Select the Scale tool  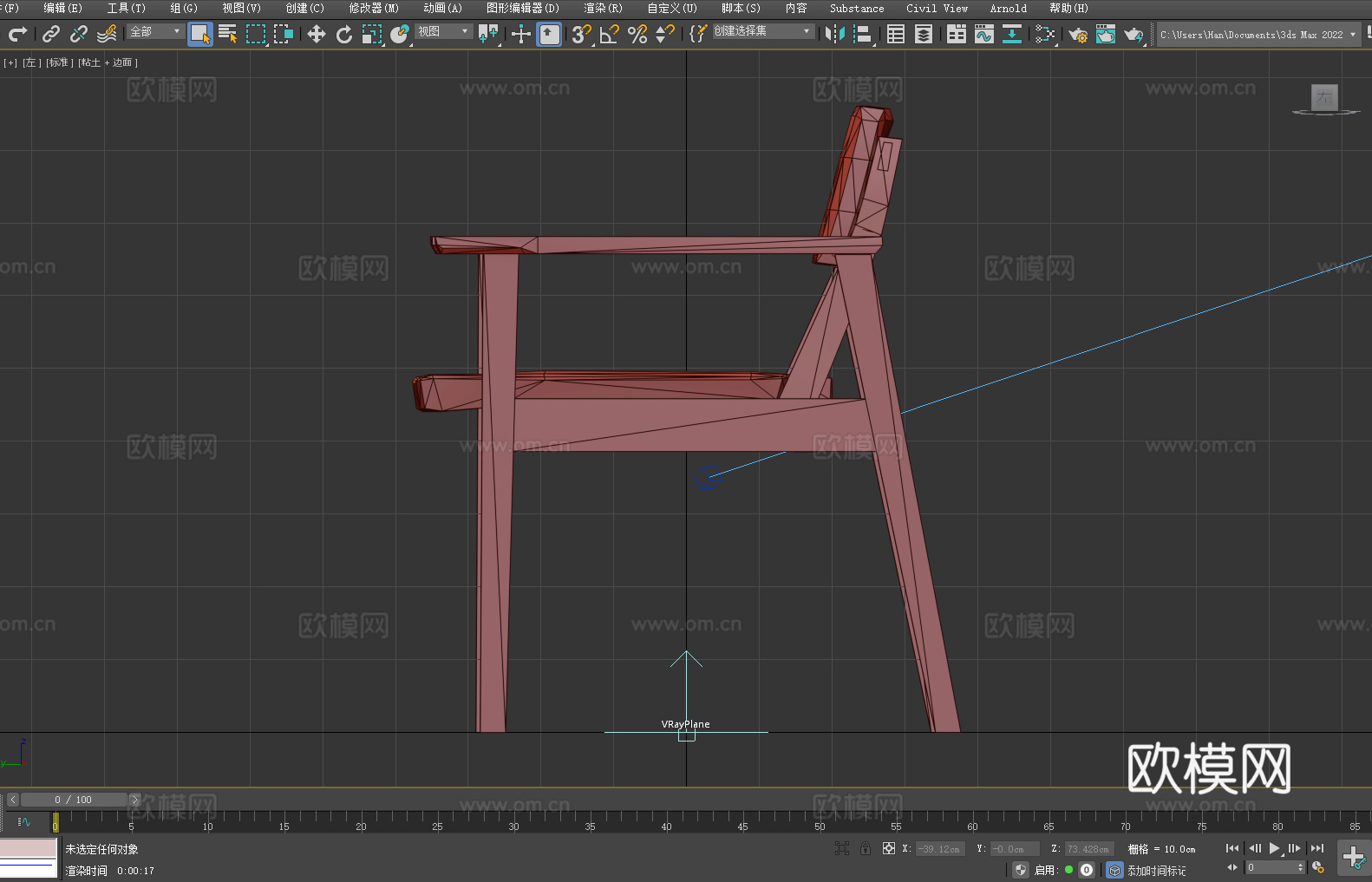pos(372,34)
